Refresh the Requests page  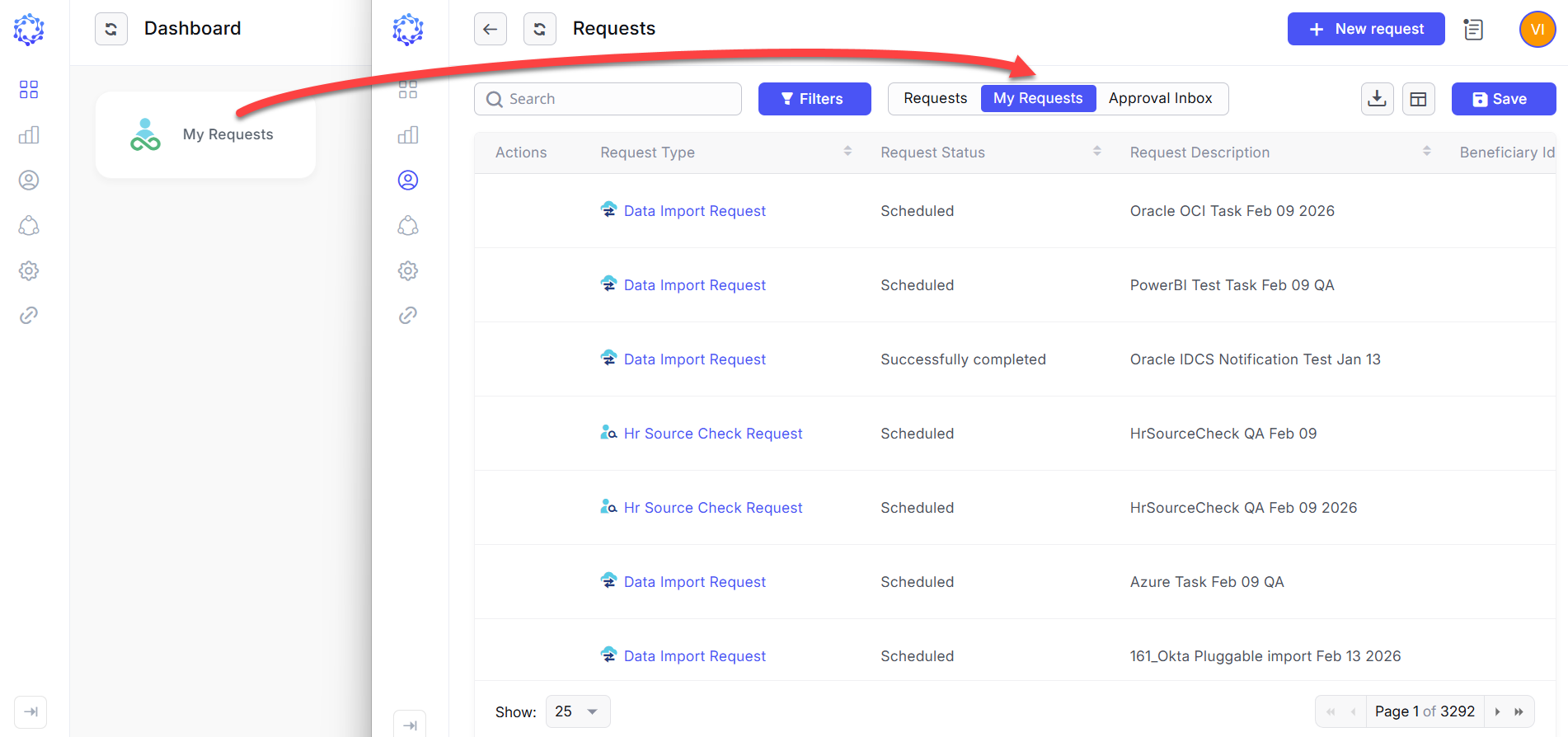539,29
